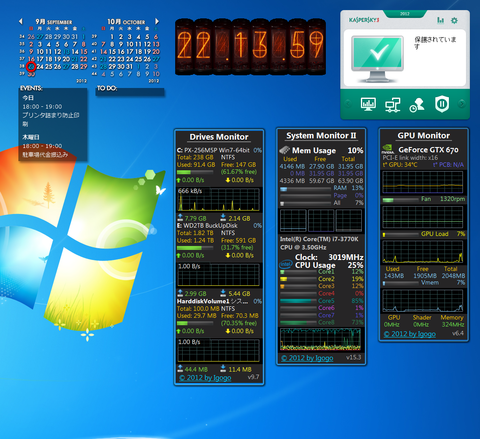Click C: drive download total icon 2.14 GB
This screenshot has height=439, width=480.
pyautogui.click(x=223, y=218)
